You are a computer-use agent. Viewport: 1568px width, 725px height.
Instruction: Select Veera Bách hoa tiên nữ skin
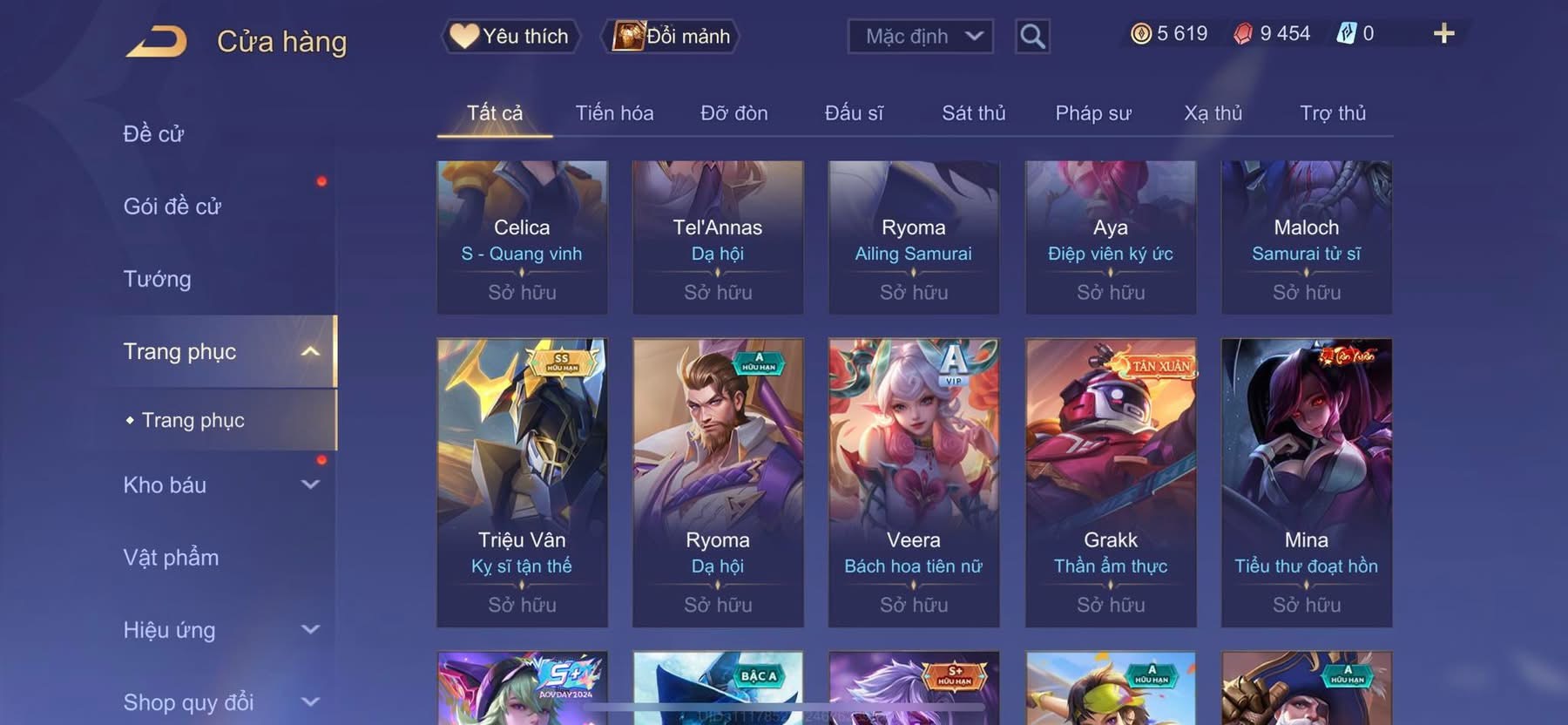[913, 483]
